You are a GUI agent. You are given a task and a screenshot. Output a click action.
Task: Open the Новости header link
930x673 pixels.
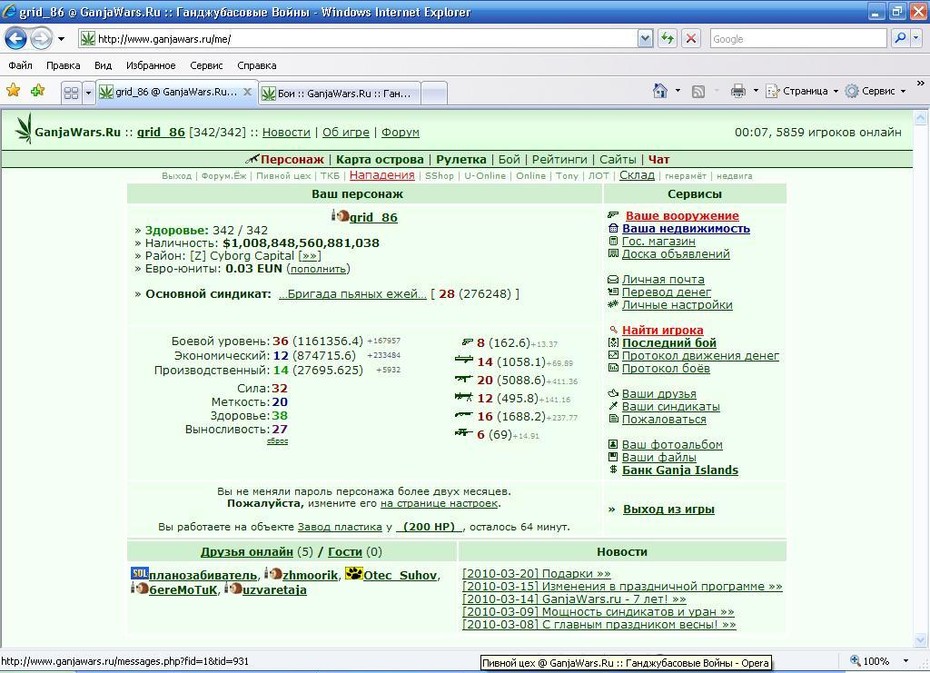point(286,132)
